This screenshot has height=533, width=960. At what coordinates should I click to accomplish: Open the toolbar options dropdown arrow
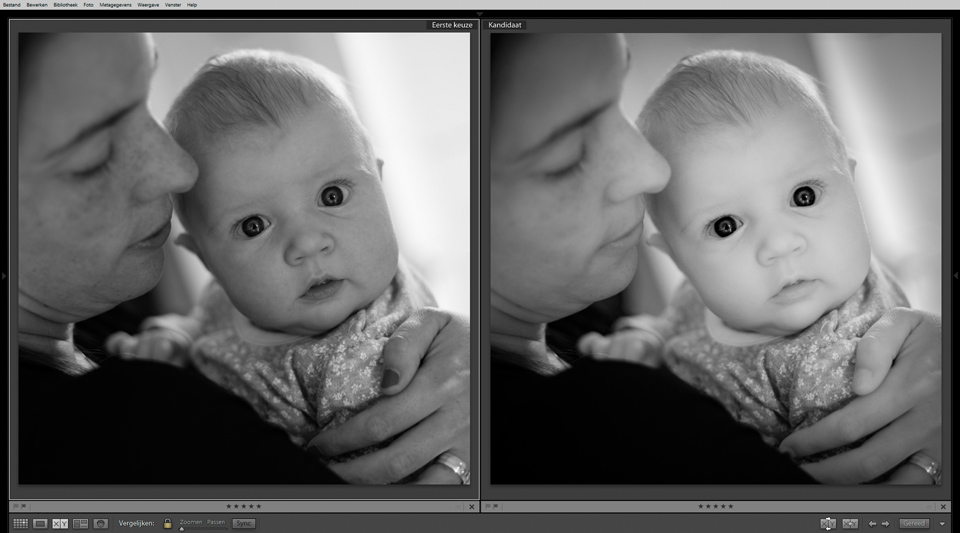[942, 524]
